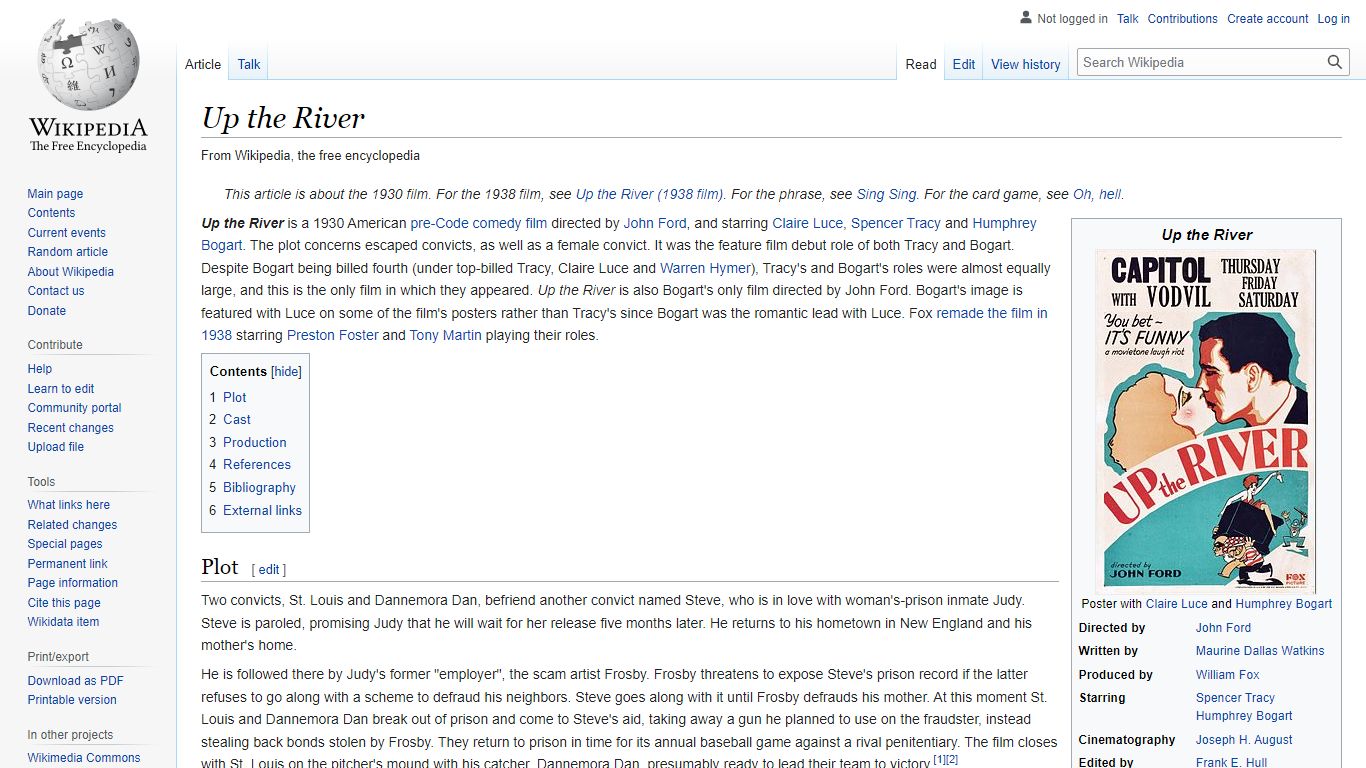Open Claire Luce link in poster caption
This screenshot has width=1366, height=768.
(x=1176, y=604)
